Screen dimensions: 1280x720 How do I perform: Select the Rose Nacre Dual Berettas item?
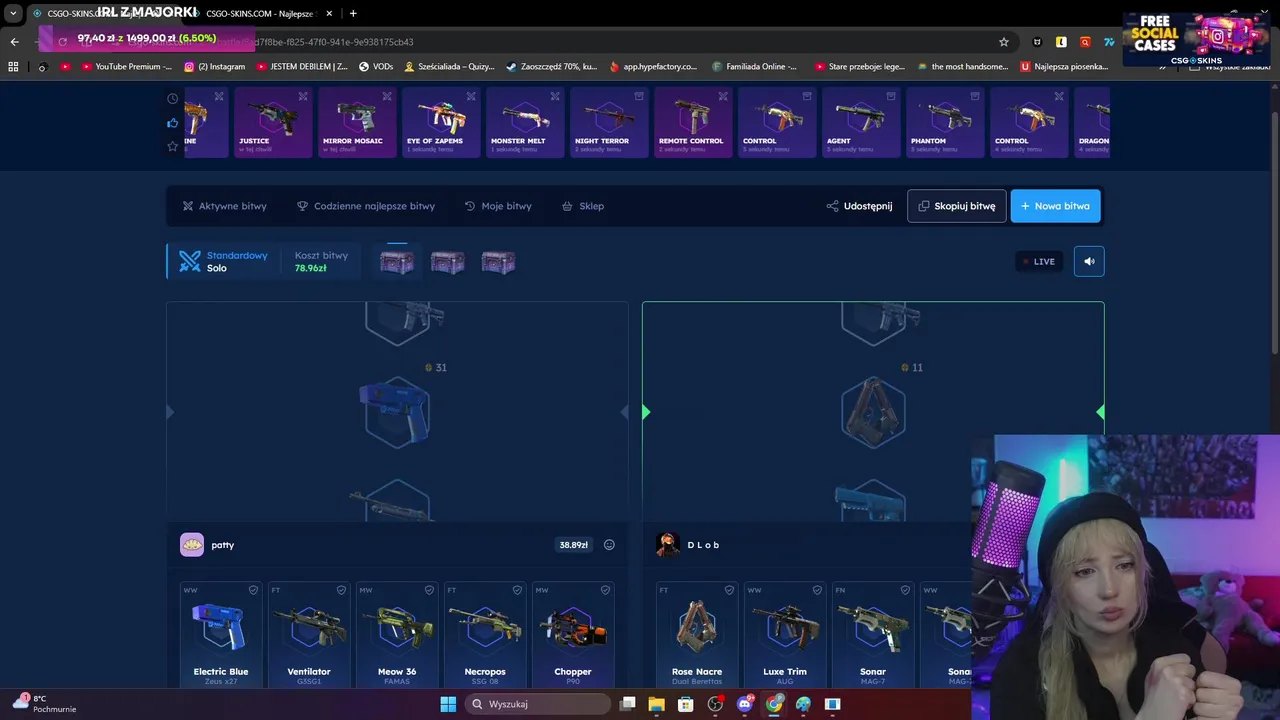tap(697, 634)
